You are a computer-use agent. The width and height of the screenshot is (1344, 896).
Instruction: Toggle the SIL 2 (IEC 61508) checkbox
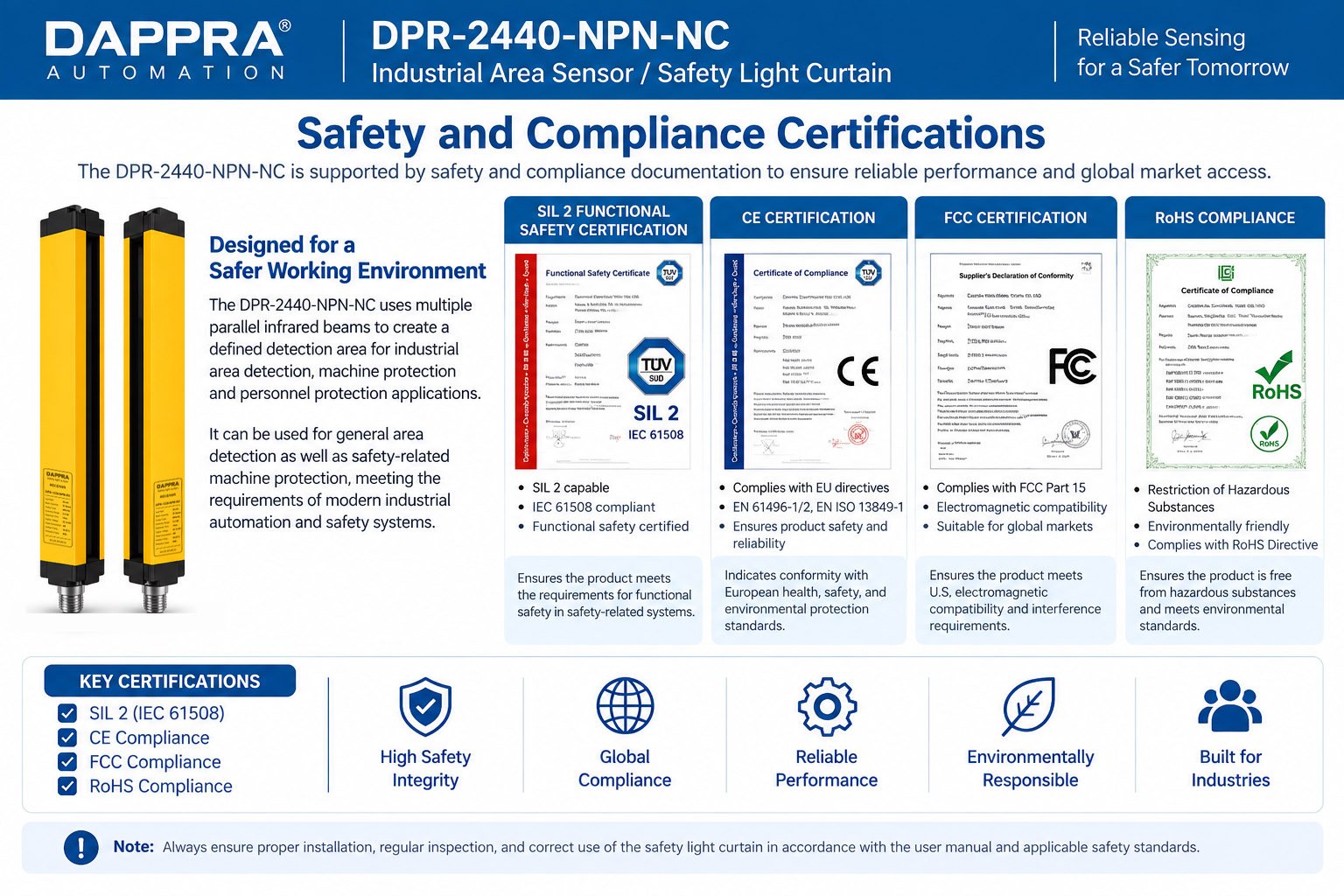click(67, 713)
